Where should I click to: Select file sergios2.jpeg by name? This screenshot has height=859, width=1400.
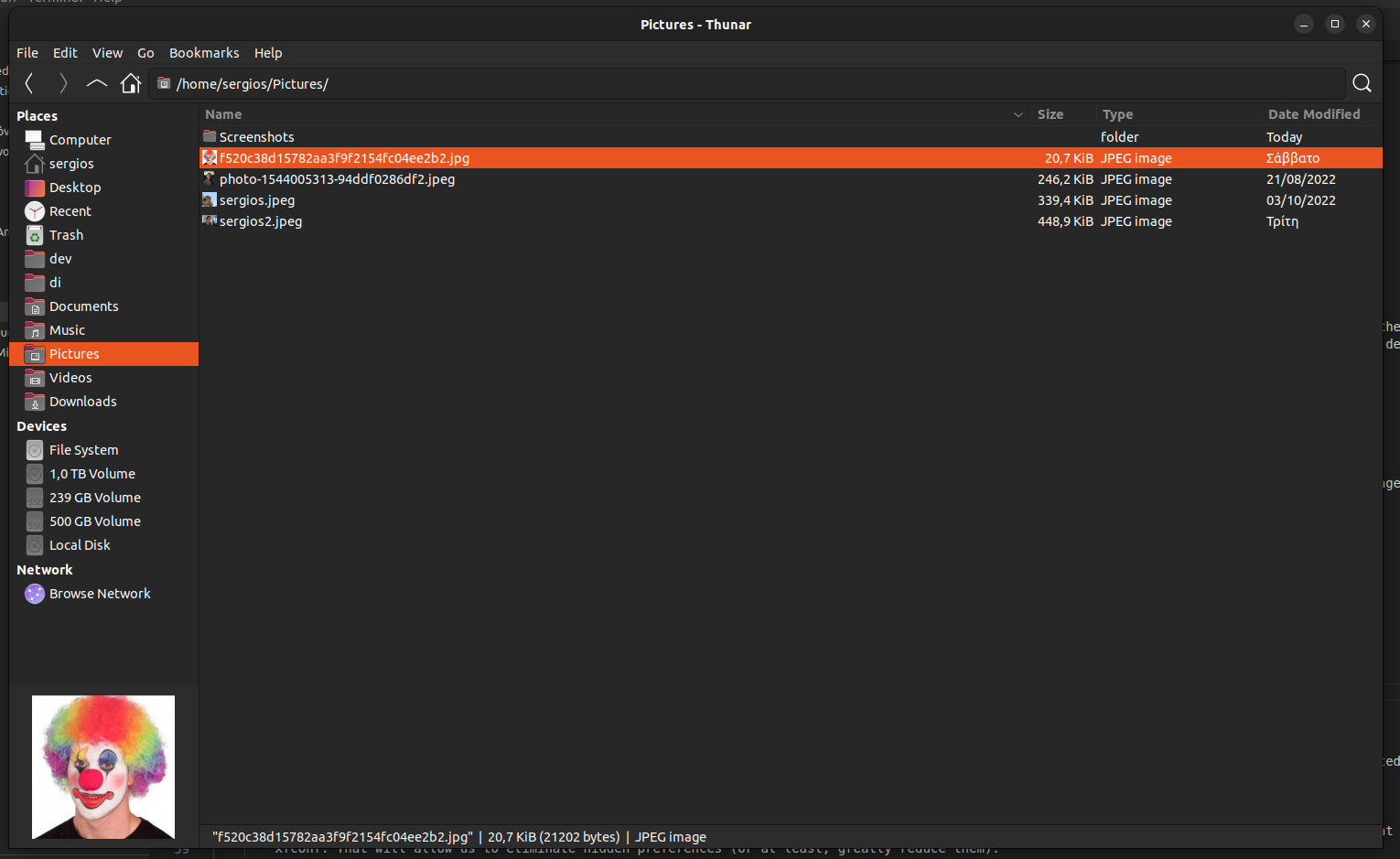pos(261,221)
